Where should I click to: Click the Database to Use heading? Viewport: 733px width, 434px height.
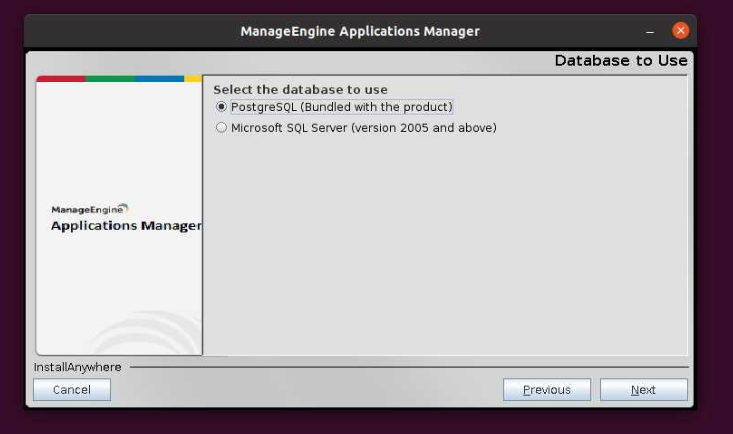[x=620, y=61]
